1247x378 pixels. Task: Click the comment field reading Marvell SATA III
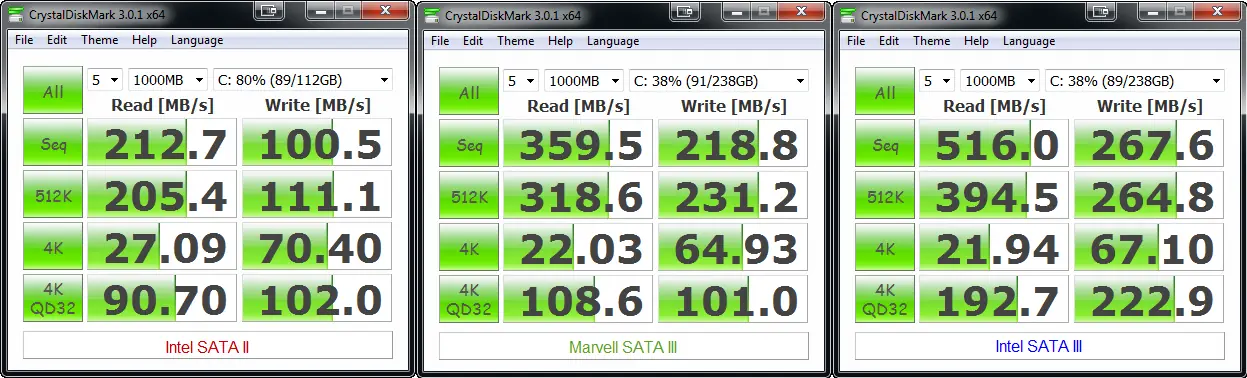[x=624, y=346]
